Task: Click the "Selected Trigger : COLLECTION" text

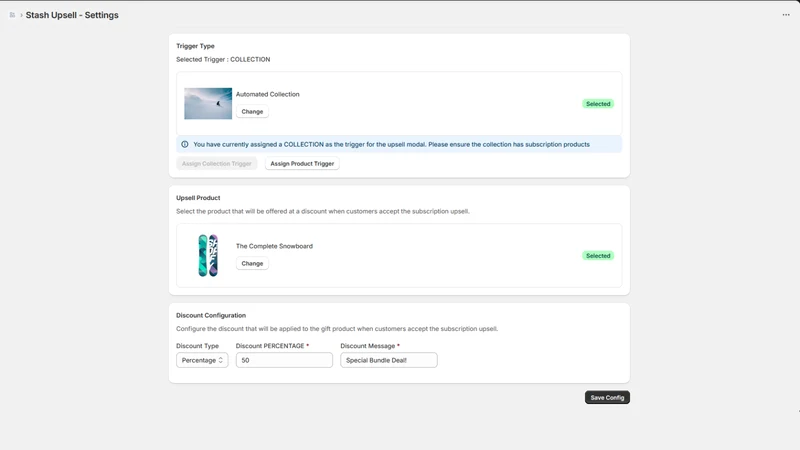Action: [x=223, y=59]
